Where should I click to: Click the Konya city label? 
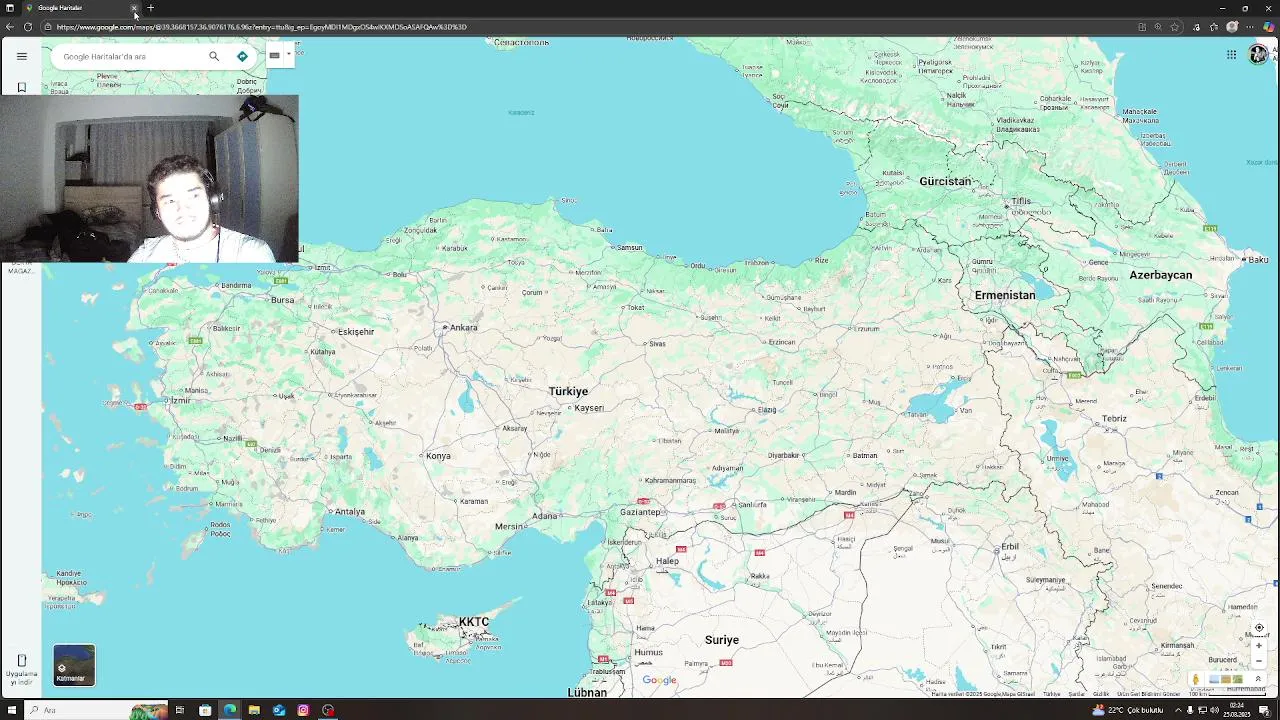(438, 456)
